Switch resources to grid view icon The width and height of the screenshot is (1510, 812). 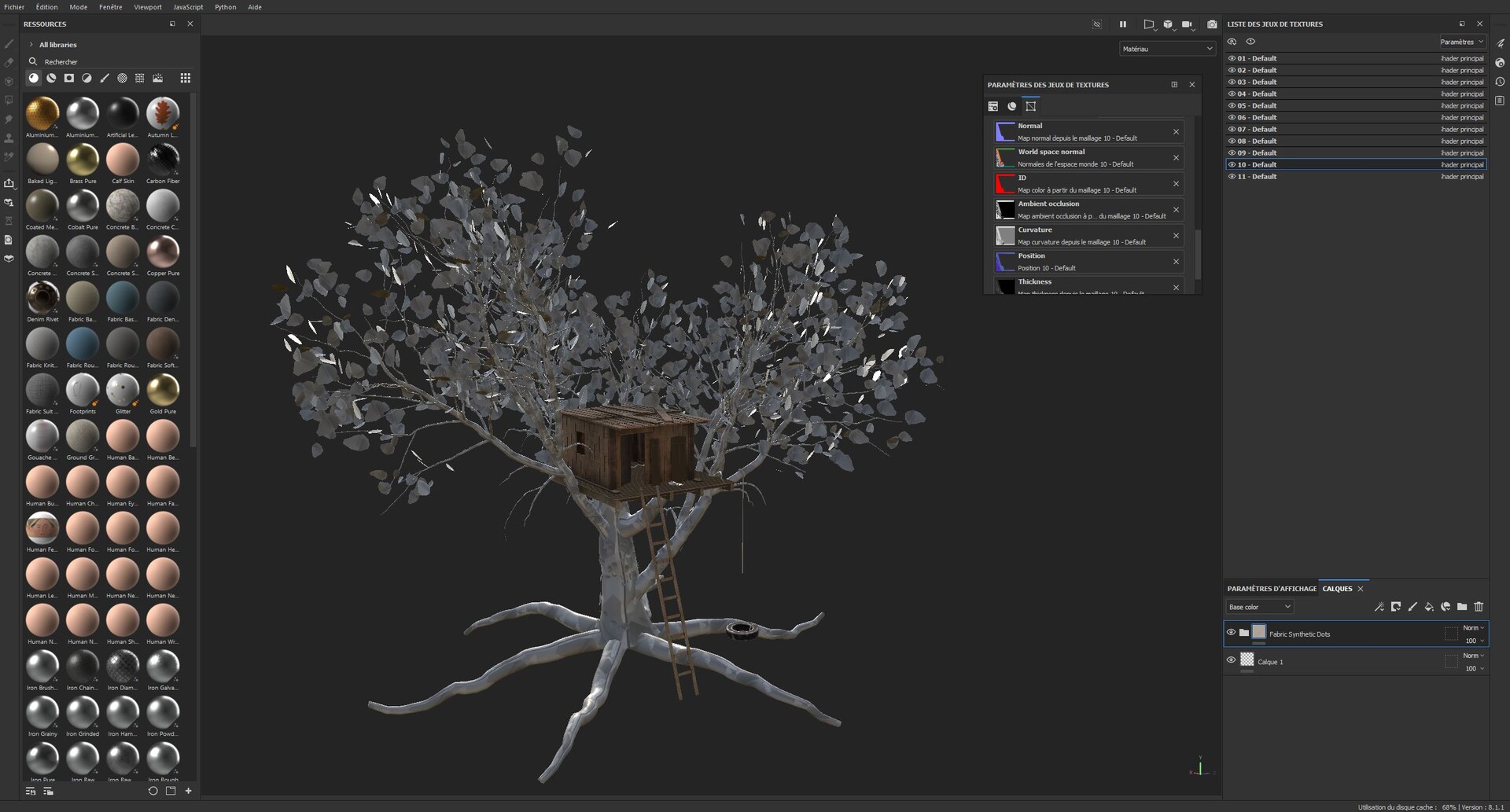[x=186, y=78]
